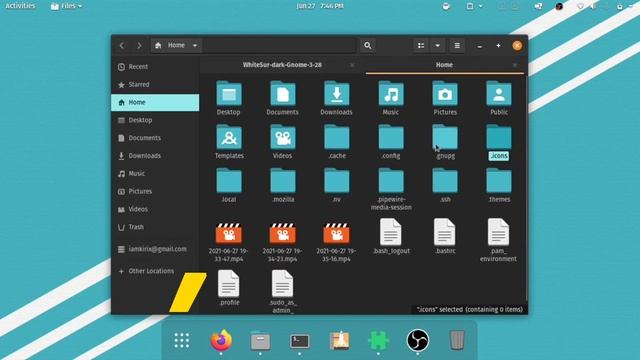
Task: Open view options dropdown arrow
Action: tap(437, 45)
